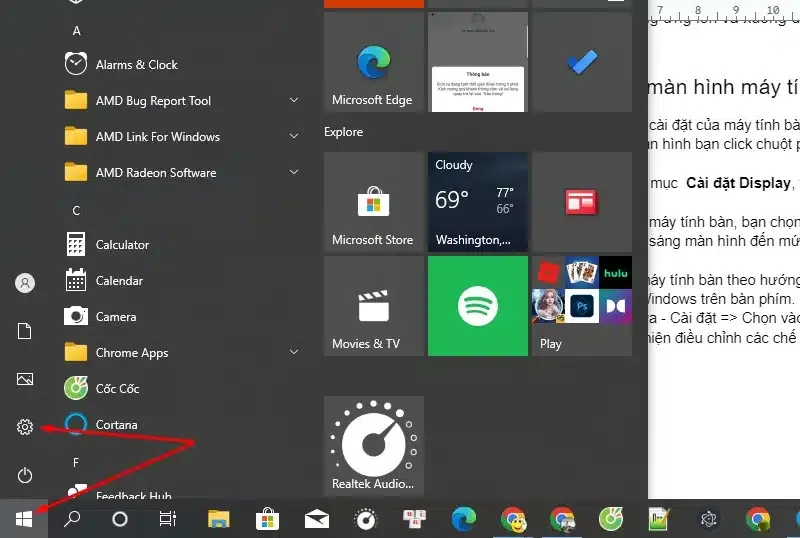The height and width of the screenshot is (538, 800).
Task: Click letter C header in app list
Action: point(76,210)
